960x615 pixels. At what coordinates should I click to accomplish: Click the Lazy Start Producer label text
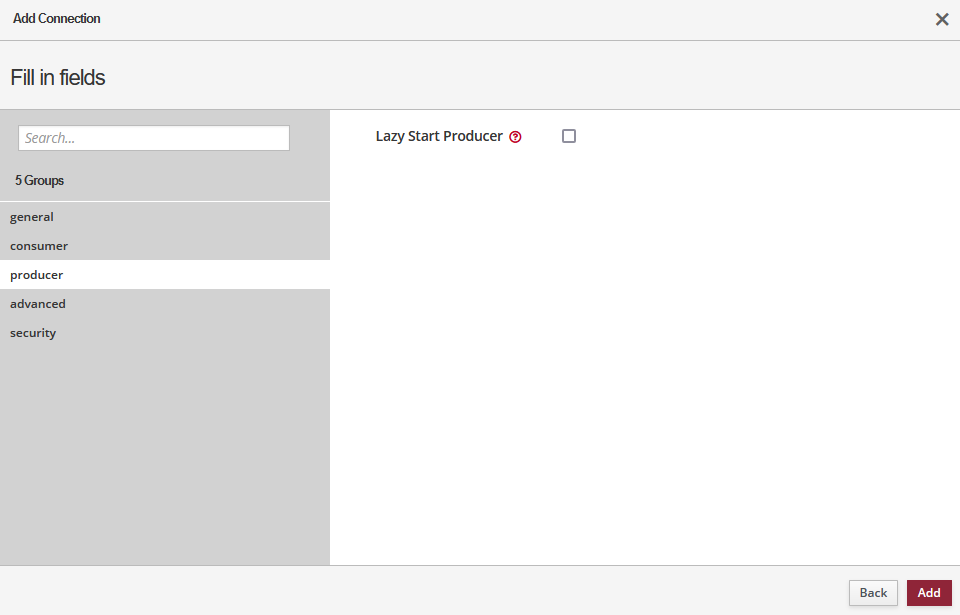[439, 136]
